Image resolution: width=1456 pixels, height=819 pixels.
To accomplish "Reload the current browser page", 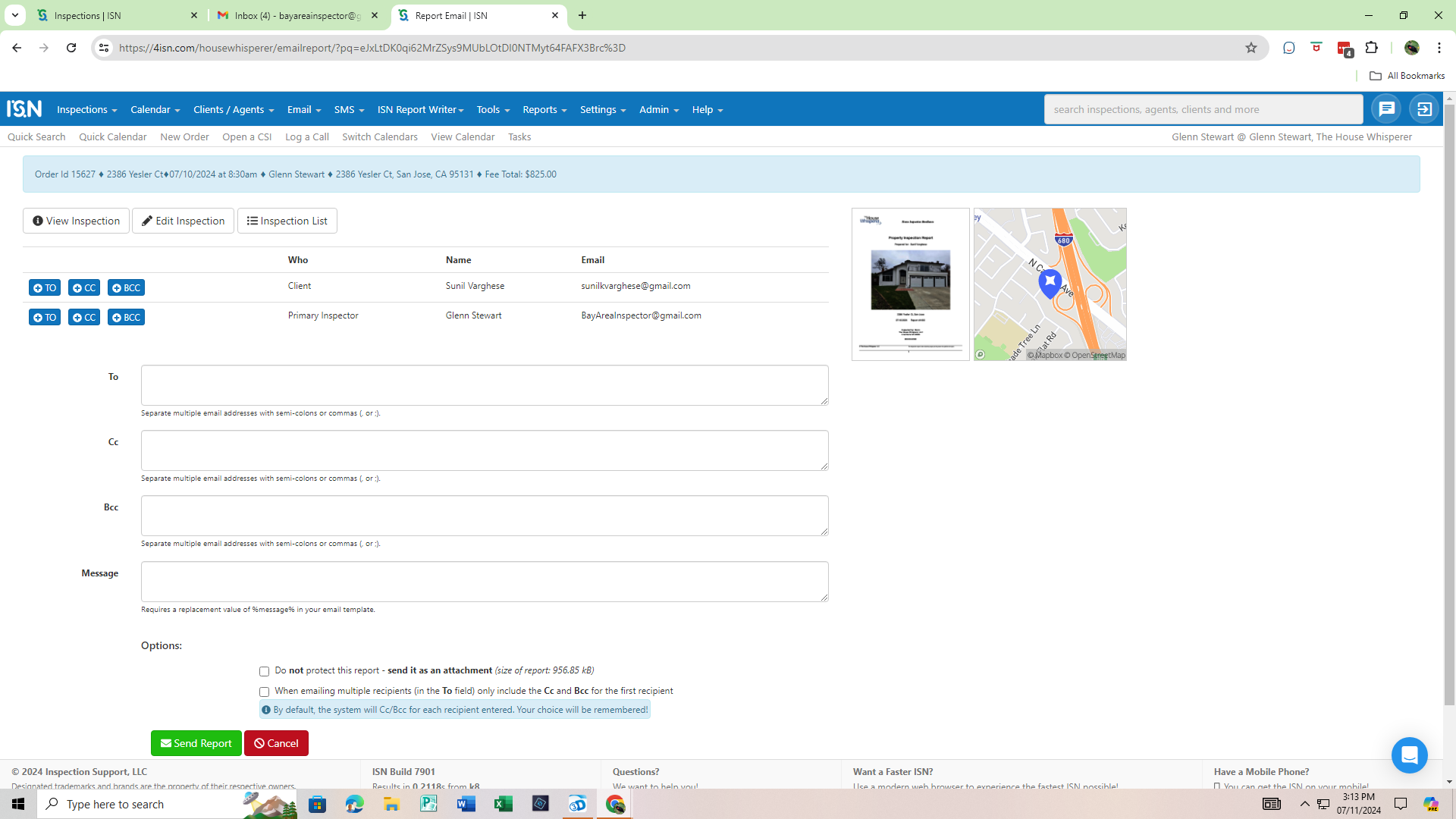I will point(71,48).
